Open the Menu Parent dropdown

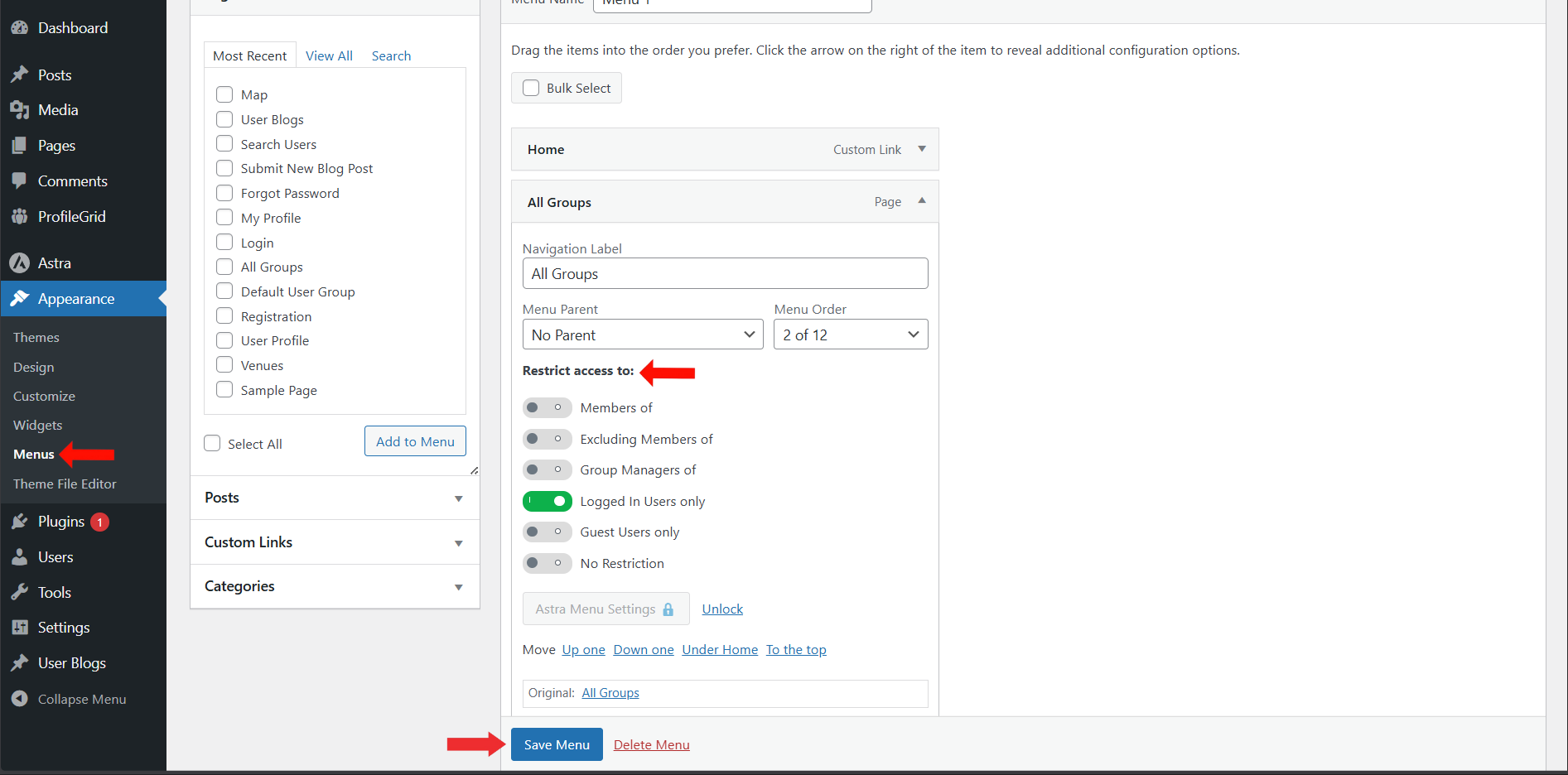pyautogui.click(x=643, y=335)
